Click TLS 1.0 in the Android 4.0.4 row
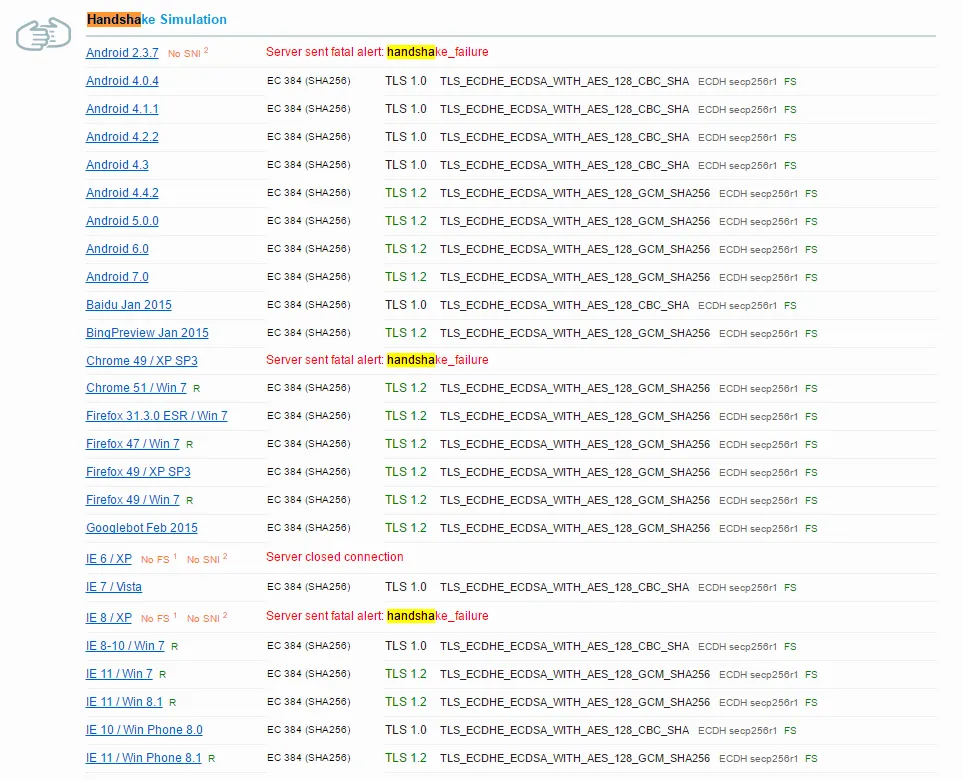 click(406, 81)
